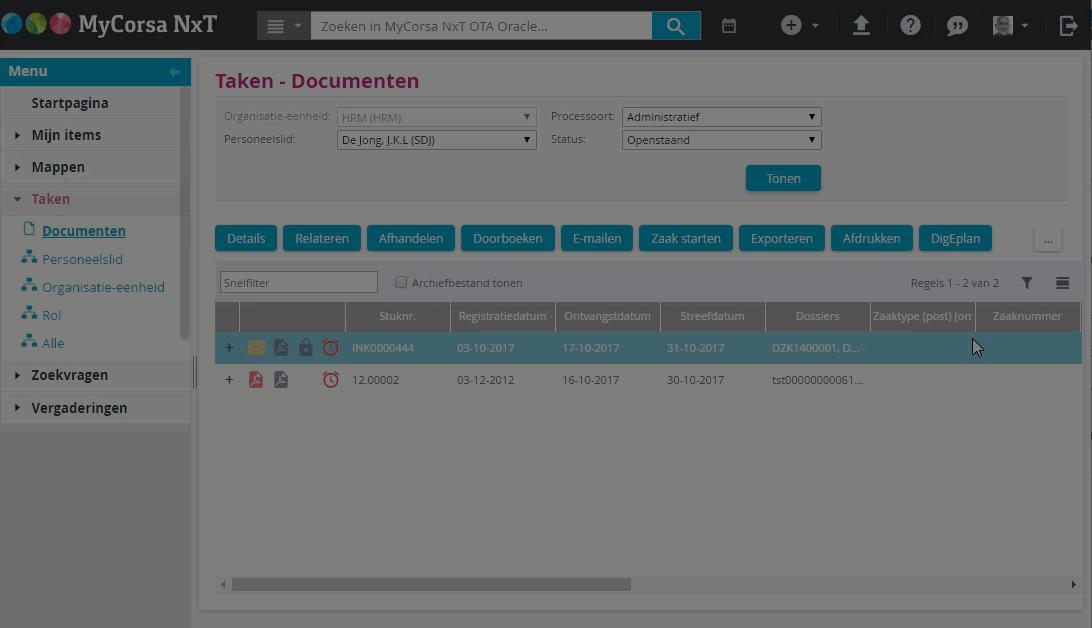Expand Zoekvragen in menu

(17, 375)
